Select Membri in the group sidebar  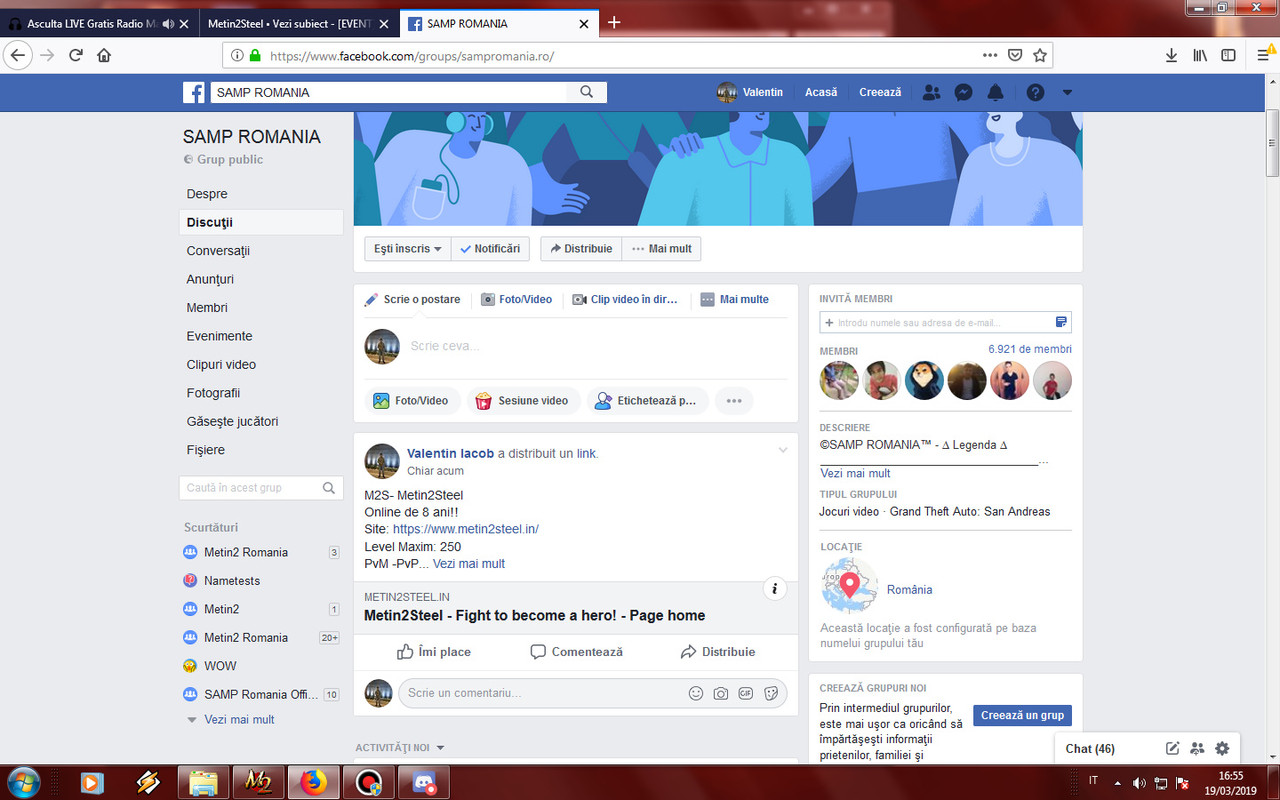tap(207, 307)
